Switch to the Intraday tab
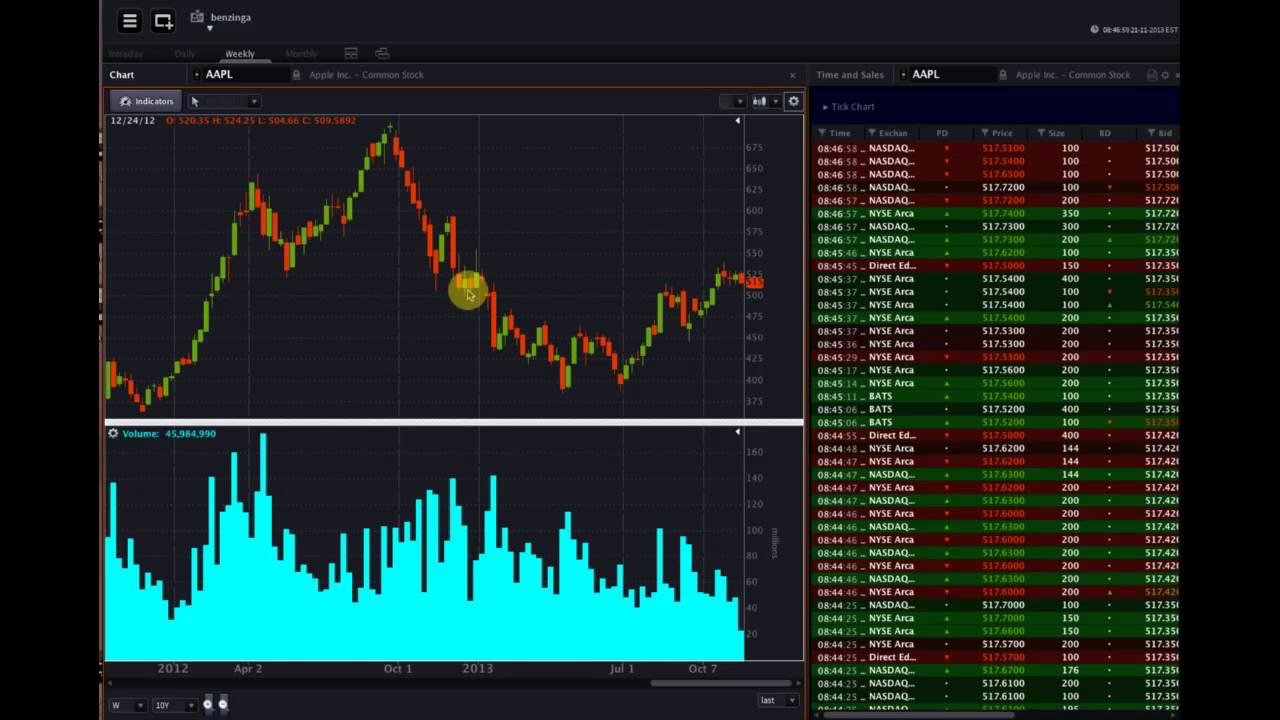Screen dimensions: 1280x720 126,54
